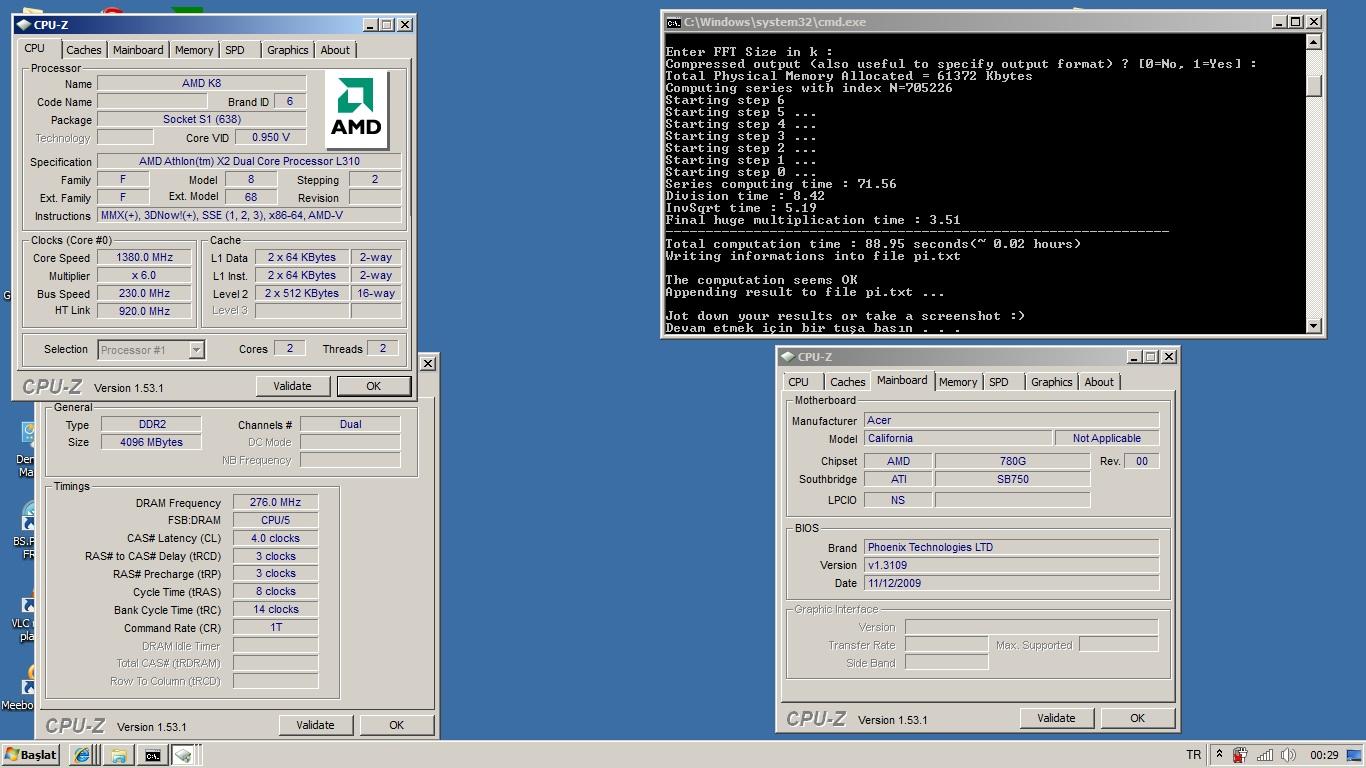The image size is (1366, 768).
Task: Select the 1380.0 MHz core speed value
Action: [144, 257]
